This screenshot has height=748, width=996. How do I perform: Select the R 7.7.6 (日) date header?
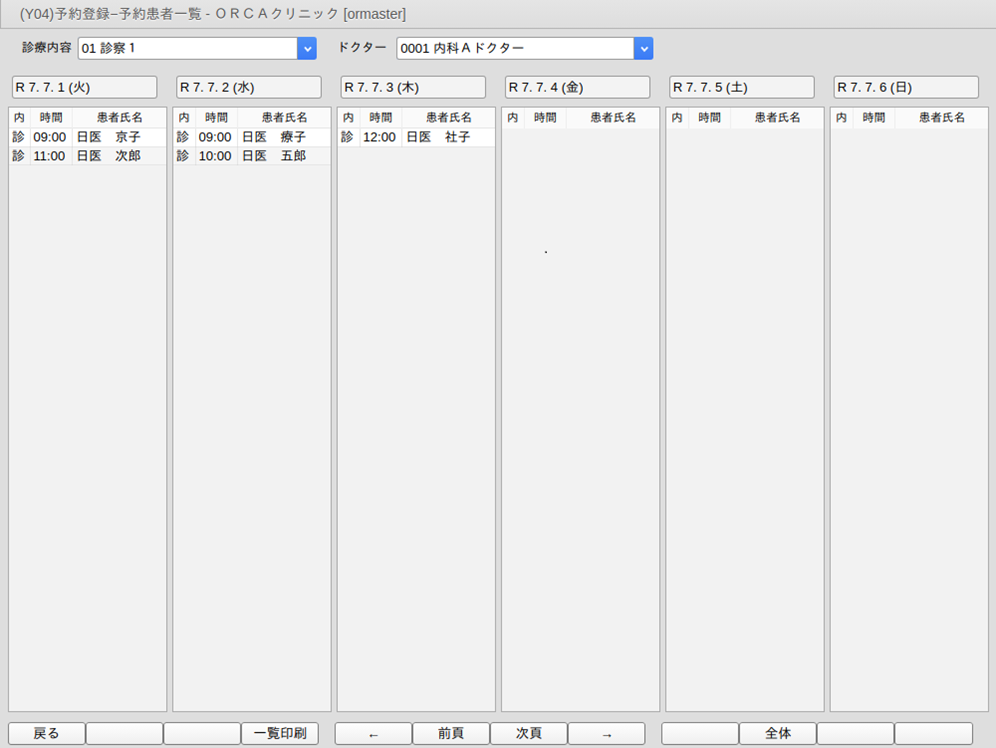coord(906,87)
